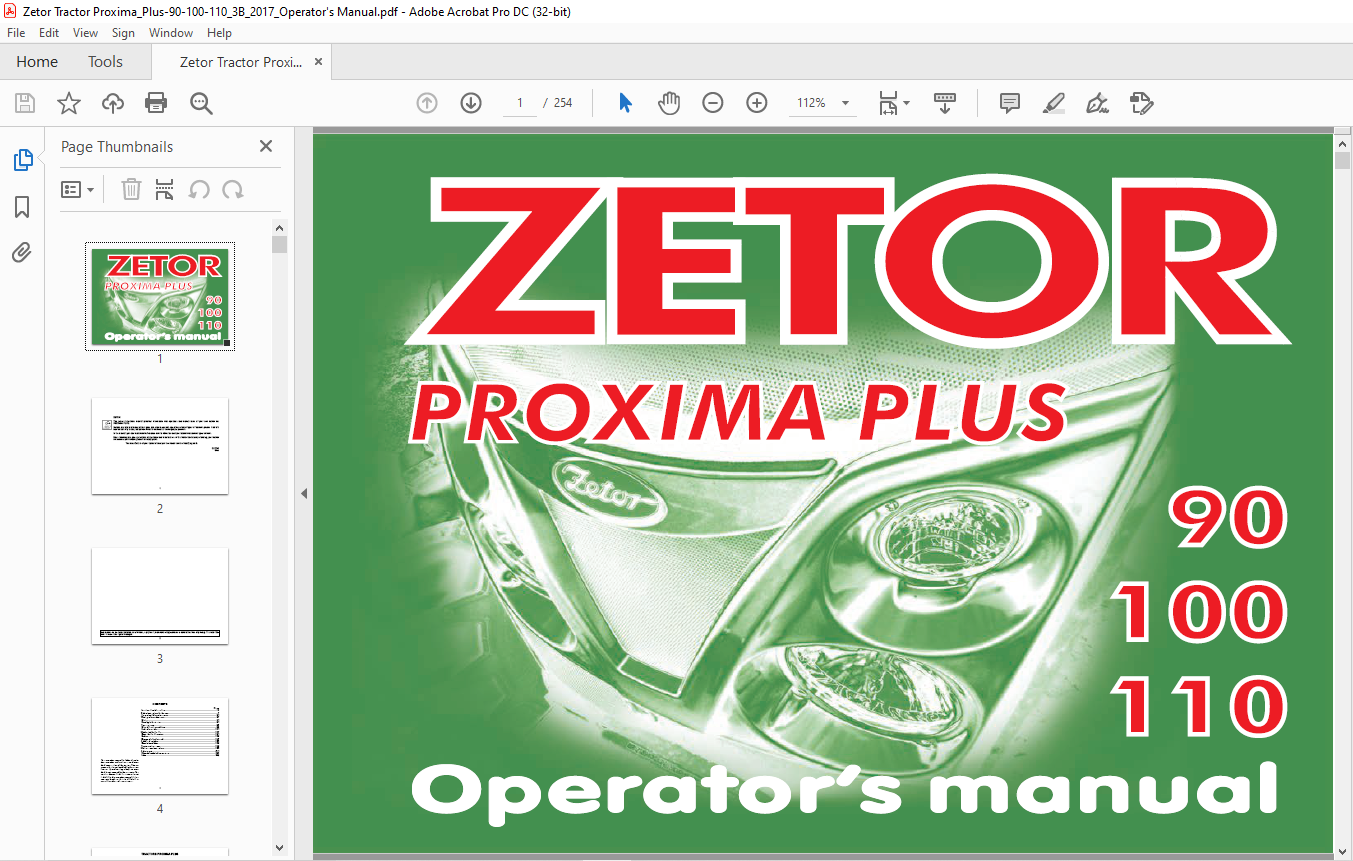Open the View menu
This screenshot has height=861, width=1353.
pyautogui.click(x=85, y=33)
